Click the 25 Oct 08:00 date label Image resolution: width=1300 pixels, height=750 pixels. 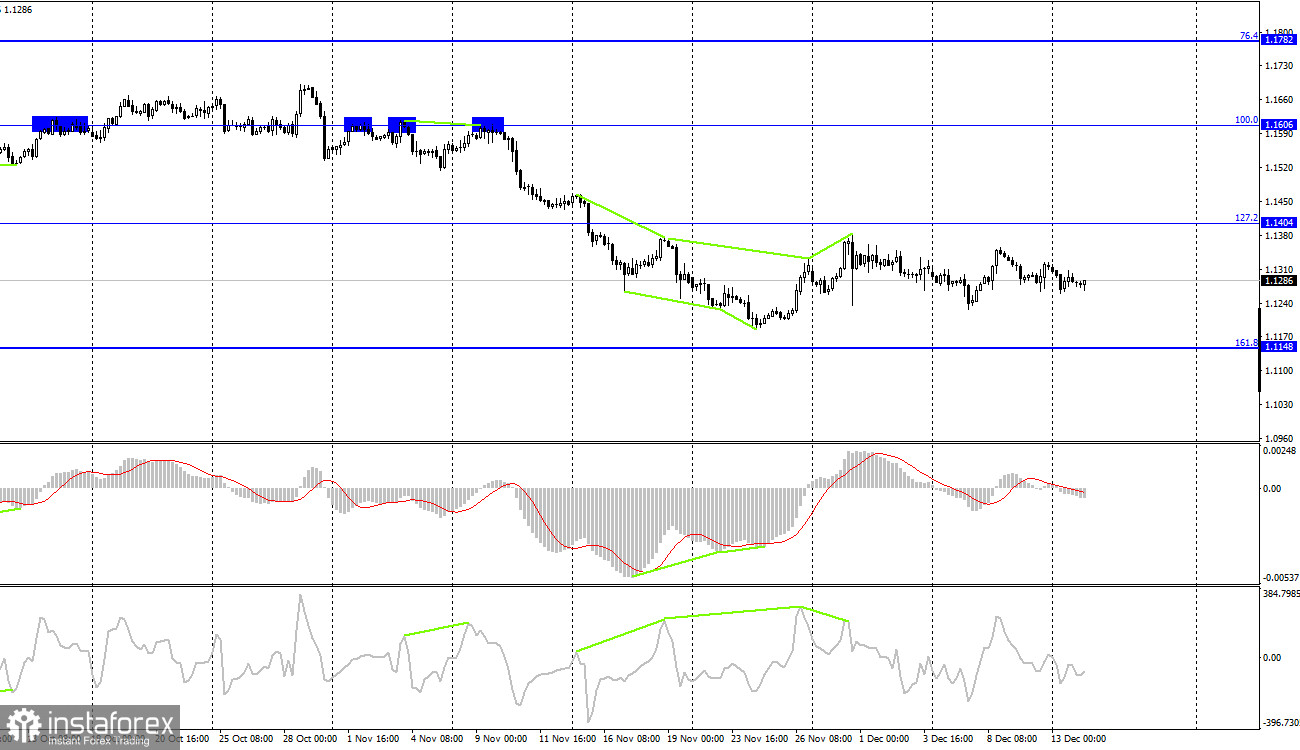pyautogui.click(x=246, y=740)
